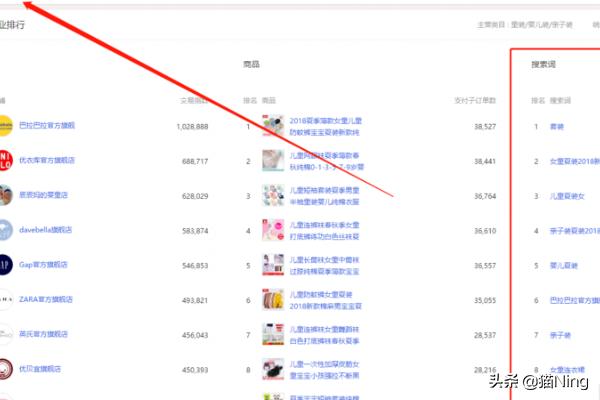Click transaction value 688,717
This screenshot has width=600, height=400.
pyautogui.click(x=195, y=162)
